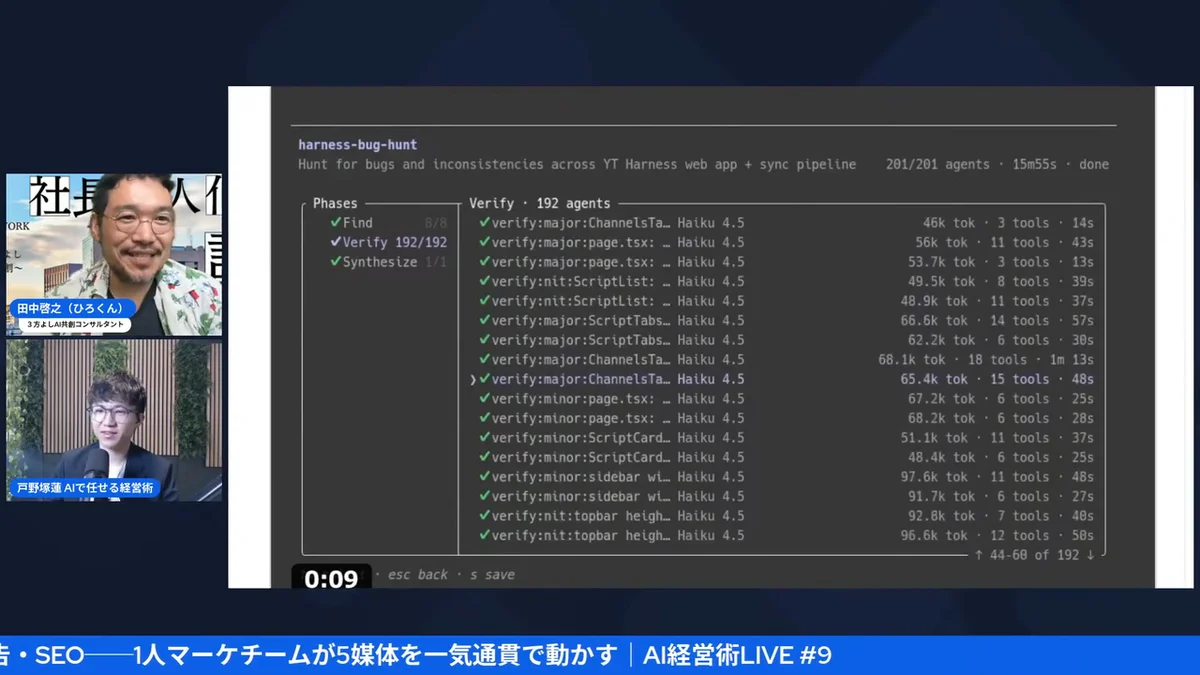This screenshot has width=1200, height=675.
Task: Click the 戸野塚蓮 AIで任せる経営術 name label
Action: tap(84, 489)
